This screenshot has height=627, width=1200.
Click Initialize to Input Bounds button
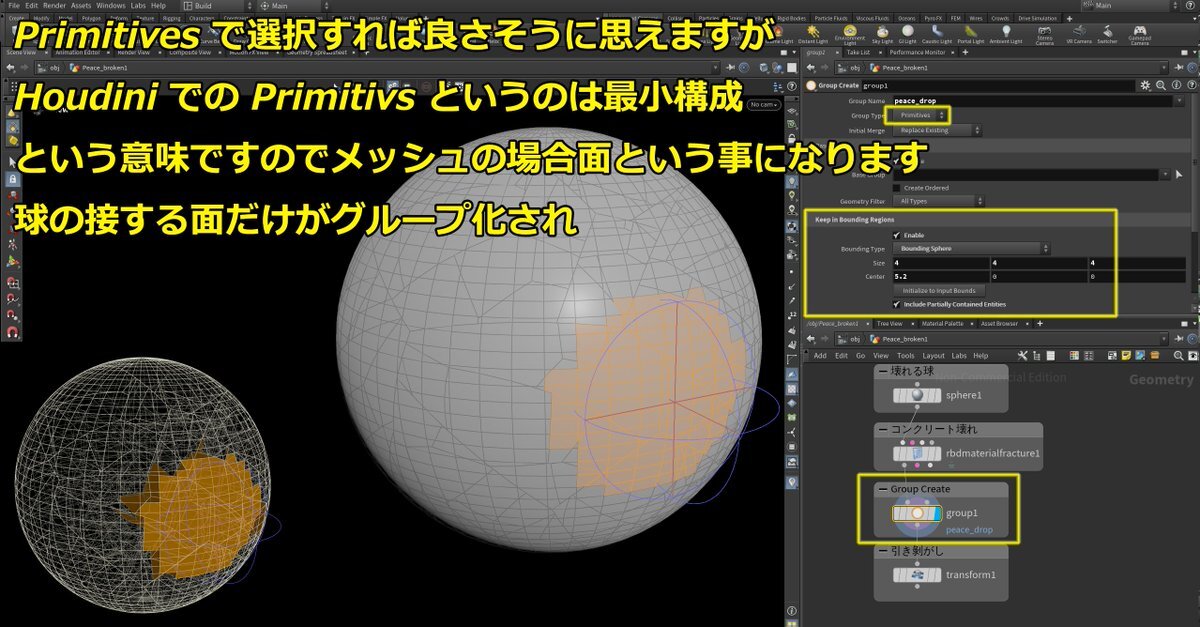point(939,290)
